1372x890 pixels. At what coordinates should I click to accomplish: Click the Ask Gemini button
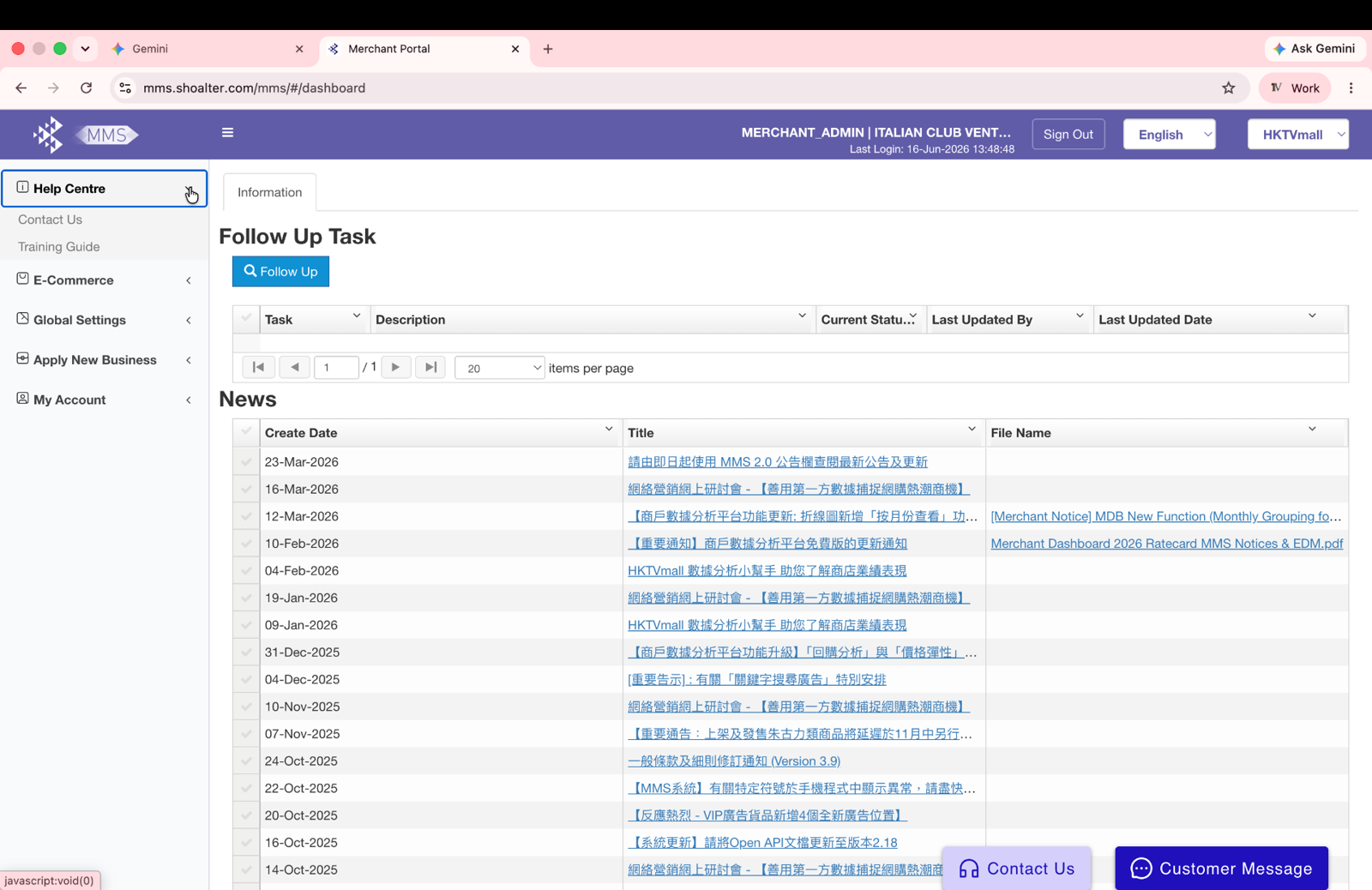[1315, 49]
